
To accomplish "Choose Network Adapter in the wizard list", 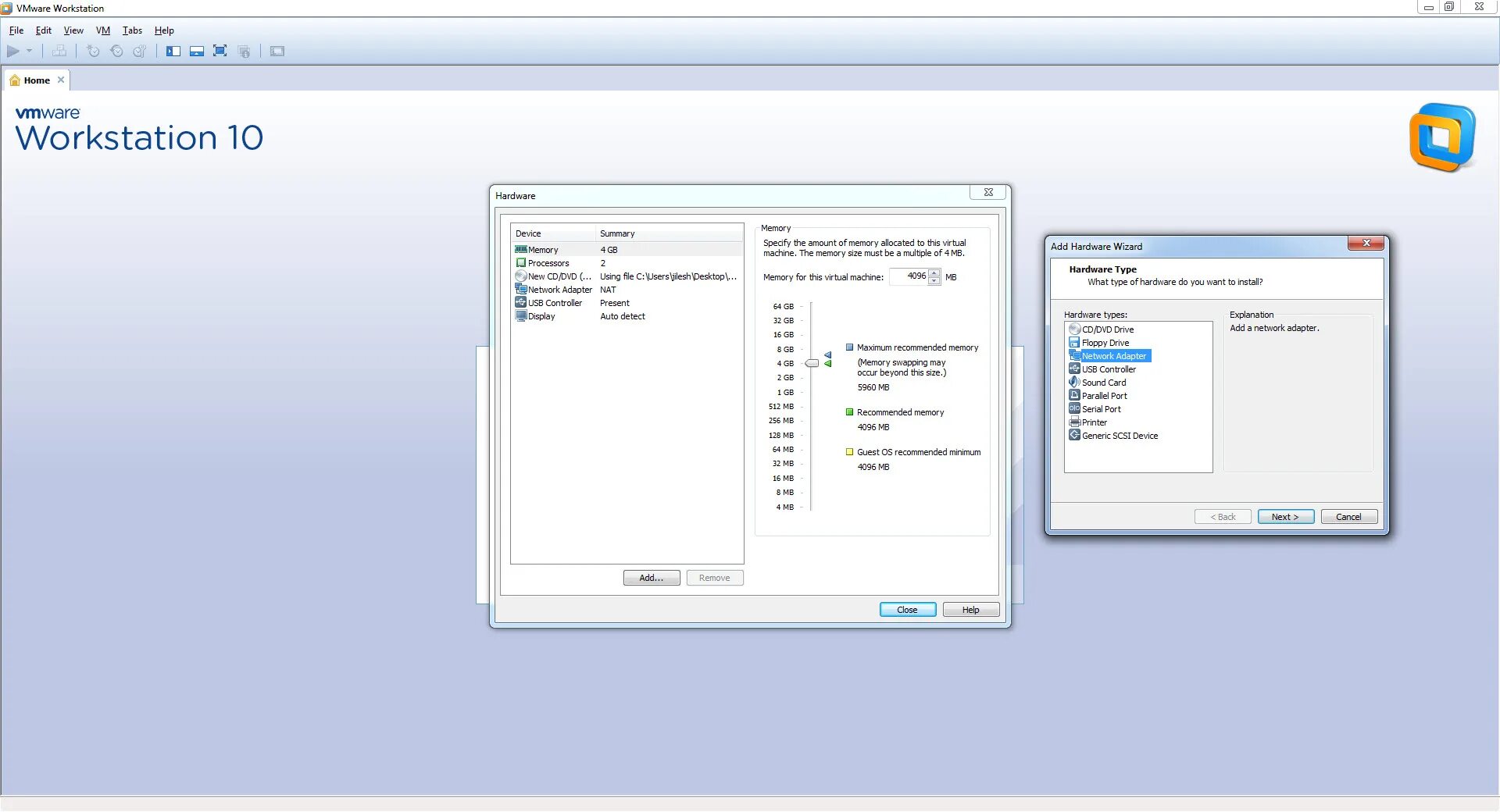I will coord(1109,356).
